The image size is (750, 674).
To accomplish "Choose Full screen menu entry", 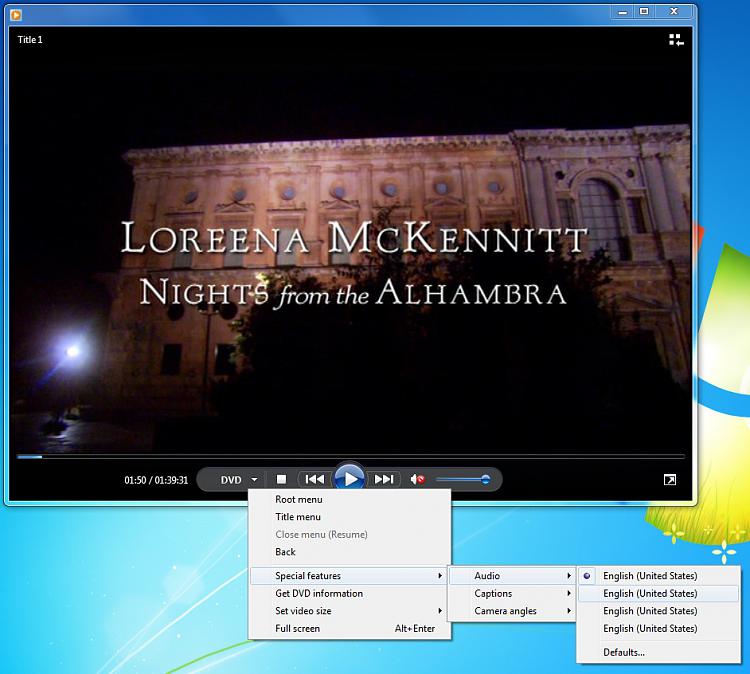I will click(350, 629).
